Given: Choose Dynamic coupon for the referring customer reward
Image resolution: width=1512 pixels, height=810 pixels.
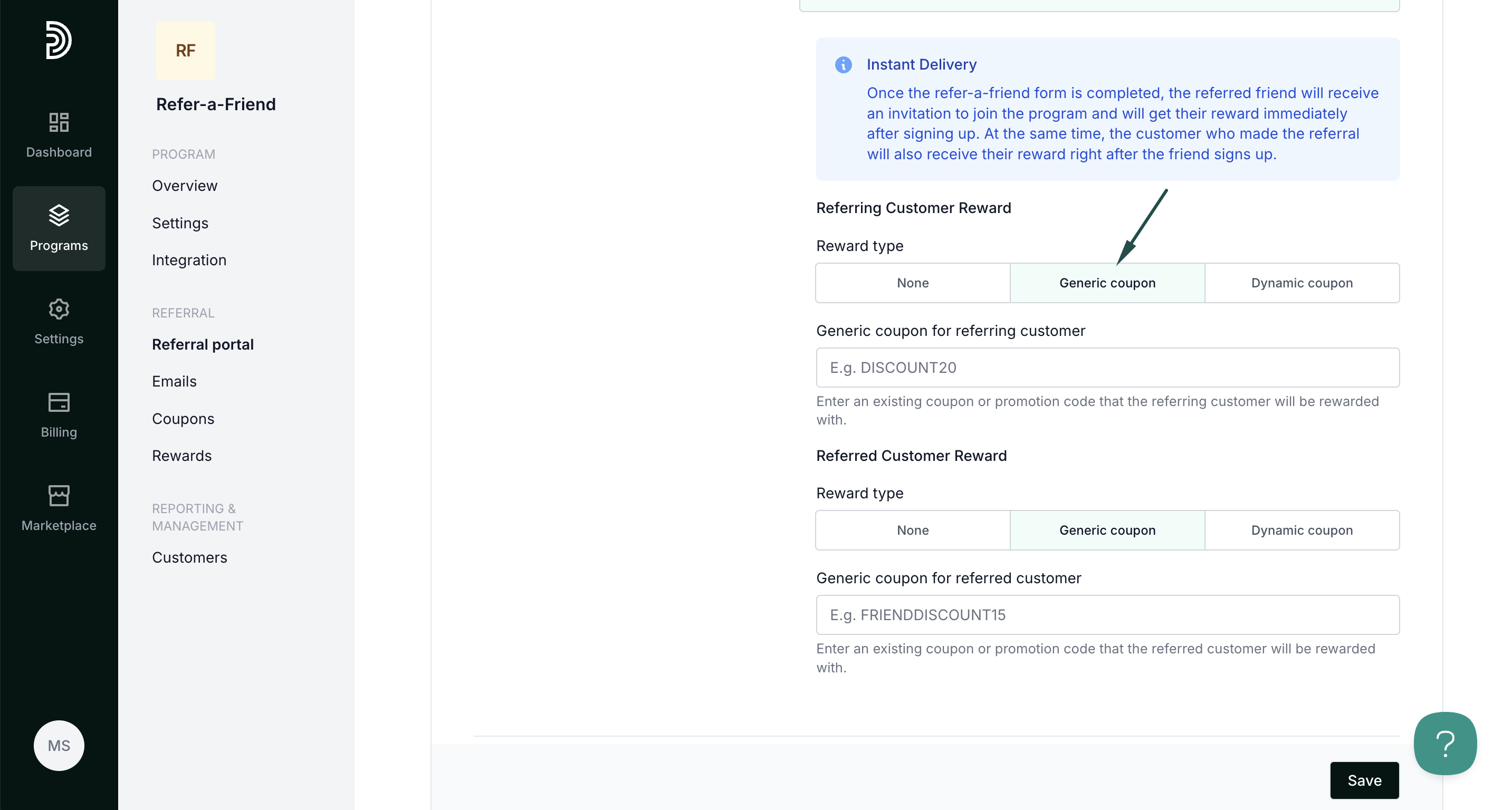Looking at the screenshot, I should [1302, 283].
